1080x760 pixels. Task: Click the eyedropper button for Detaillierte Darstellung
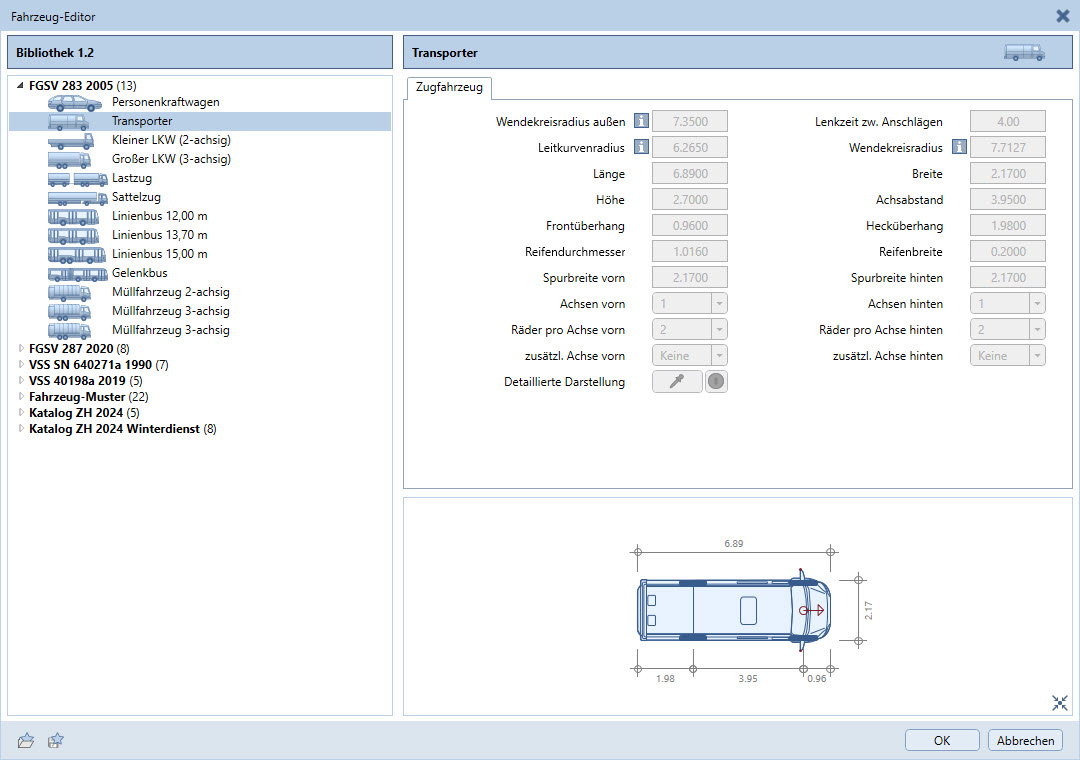(677, 382)
